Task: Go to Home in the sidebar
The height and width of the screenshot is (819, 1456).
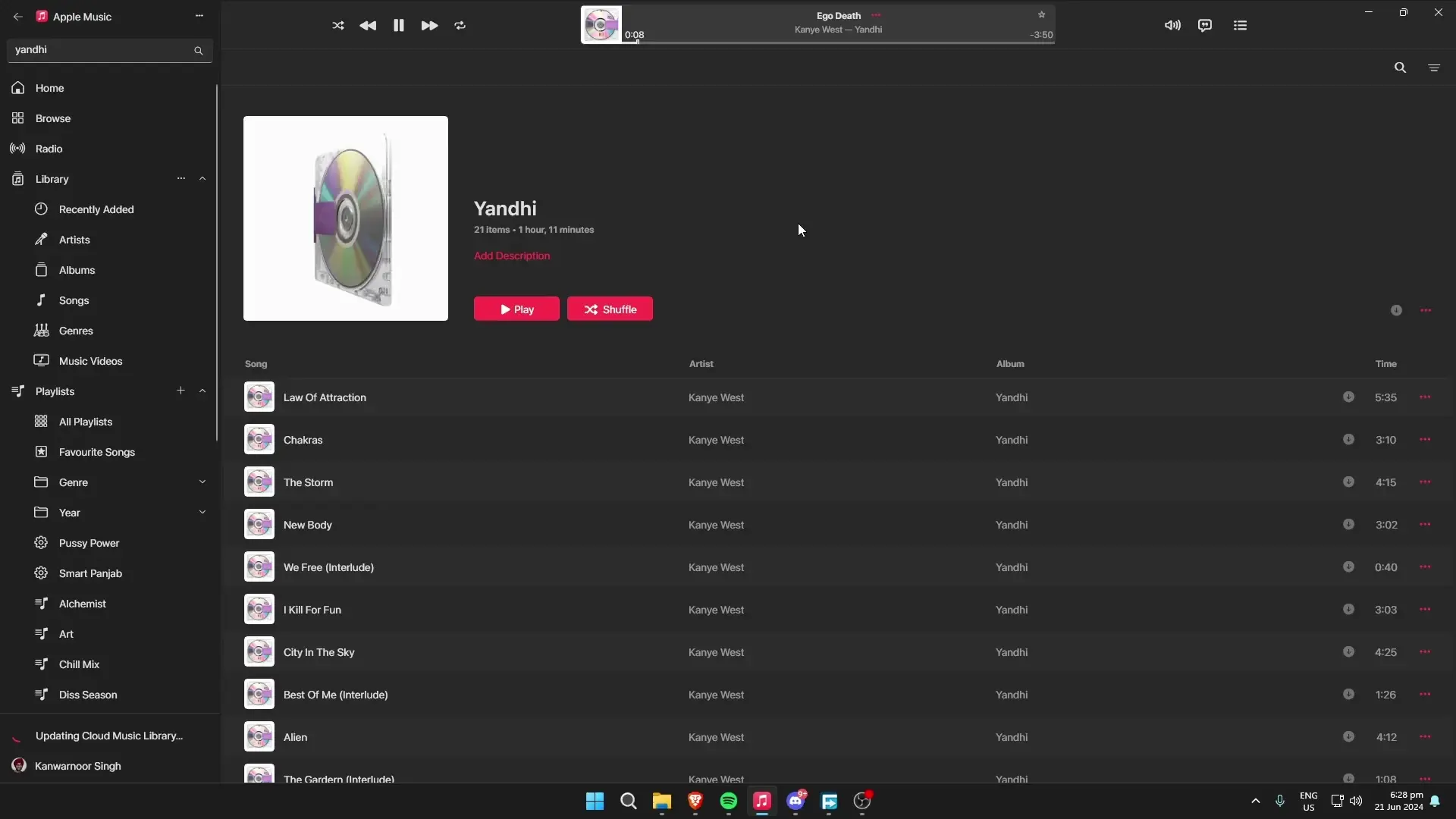Action: pos(108,88)
